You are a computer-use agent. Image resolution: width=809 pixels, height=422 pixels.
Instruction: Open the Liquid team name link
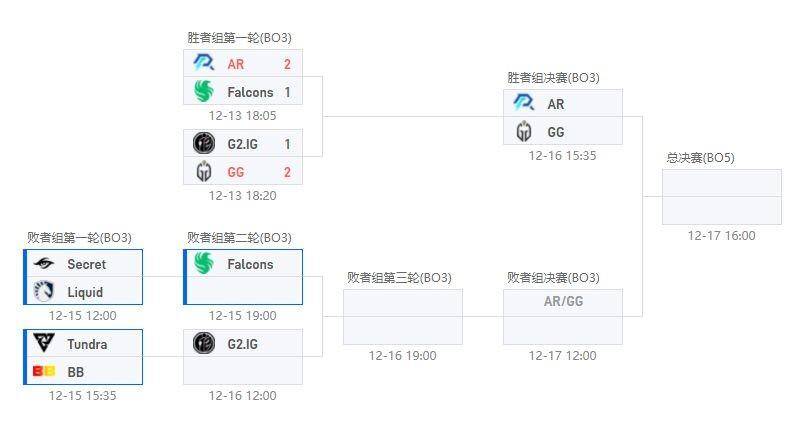[85, 292]
